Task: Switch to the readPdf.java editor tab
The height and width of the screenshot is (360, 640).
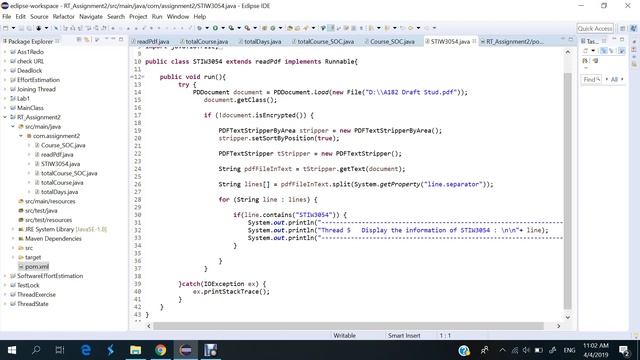Action: tap(153, 42)
